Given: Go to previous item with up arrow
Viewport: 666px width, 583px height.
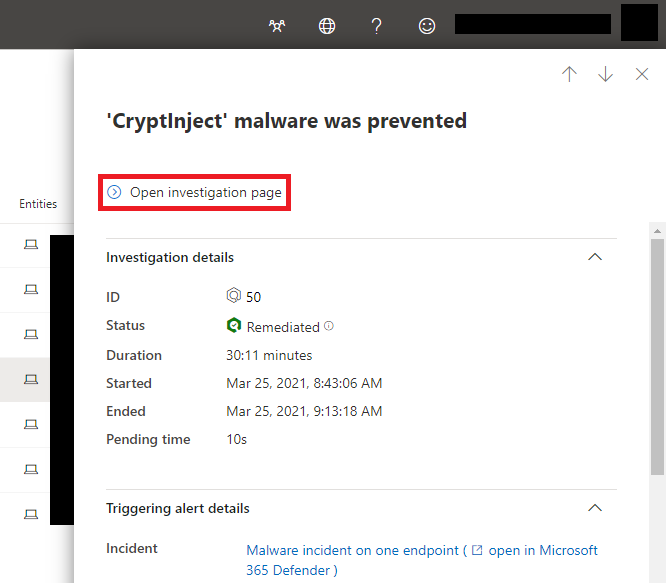Looking at the screenshot, I should click(x=569, y=74).
